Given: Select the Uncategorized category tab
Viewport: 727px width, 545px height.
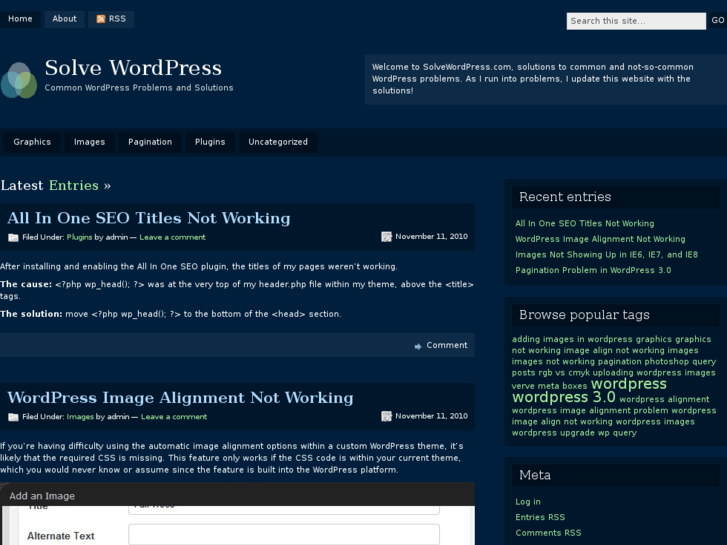Looking at the screenshot, I should [x=278, y=142].
